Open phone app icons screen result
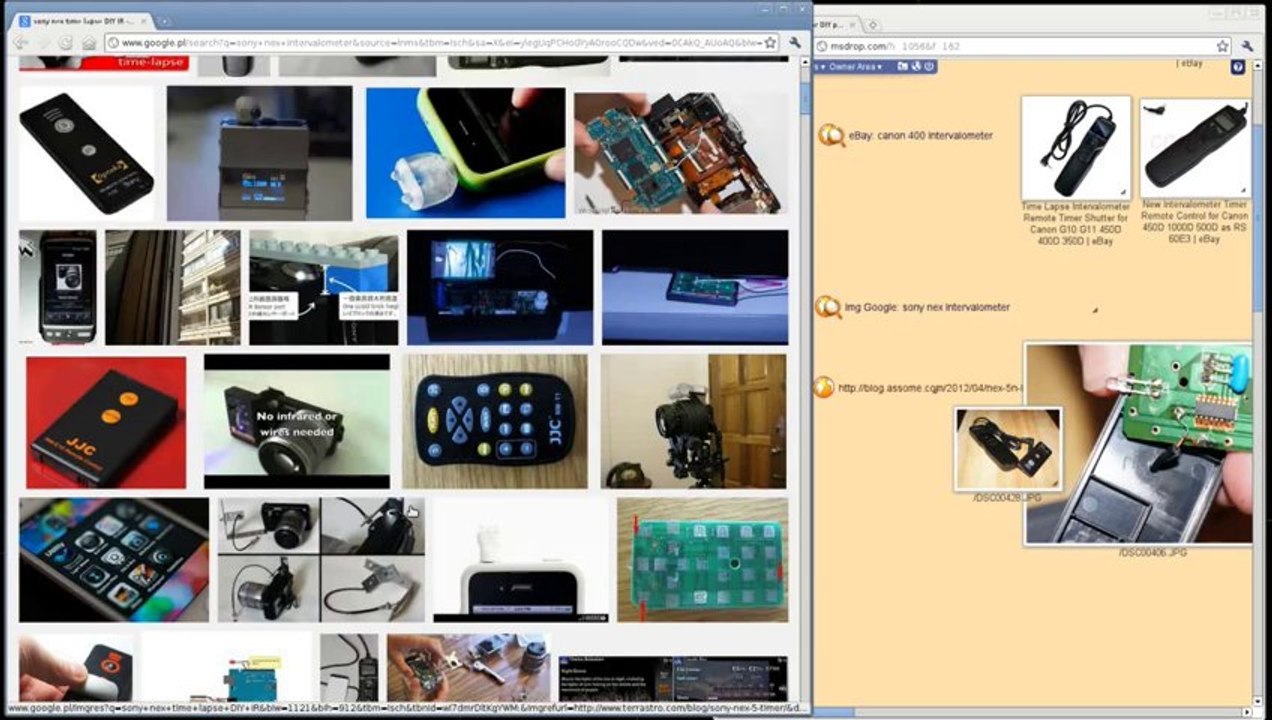Viewport: 1272px width, 720px height. click(114, 560)
